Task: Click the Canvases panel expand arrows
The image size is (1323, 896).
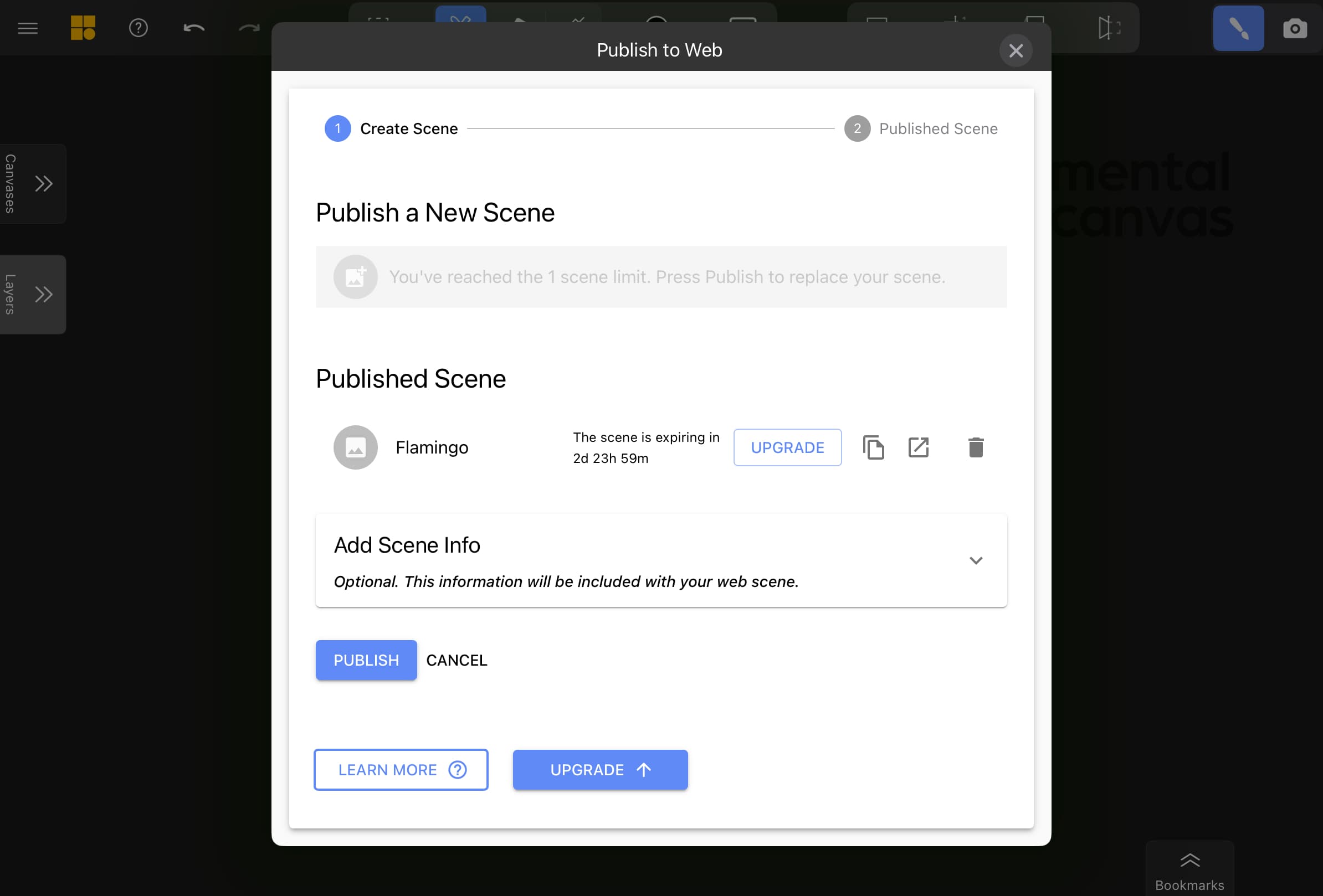Action: click(x=44, y=183)
